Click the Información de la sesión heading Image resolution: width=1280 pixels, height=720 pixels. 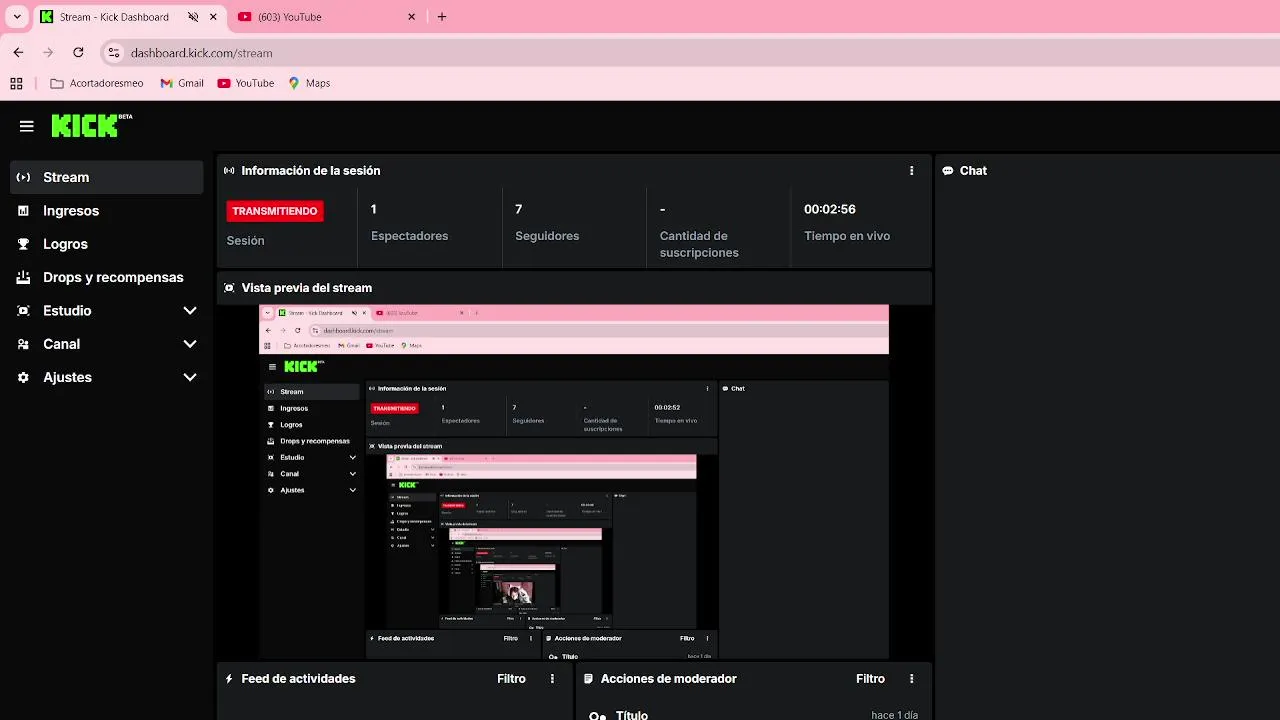point(311,171)
